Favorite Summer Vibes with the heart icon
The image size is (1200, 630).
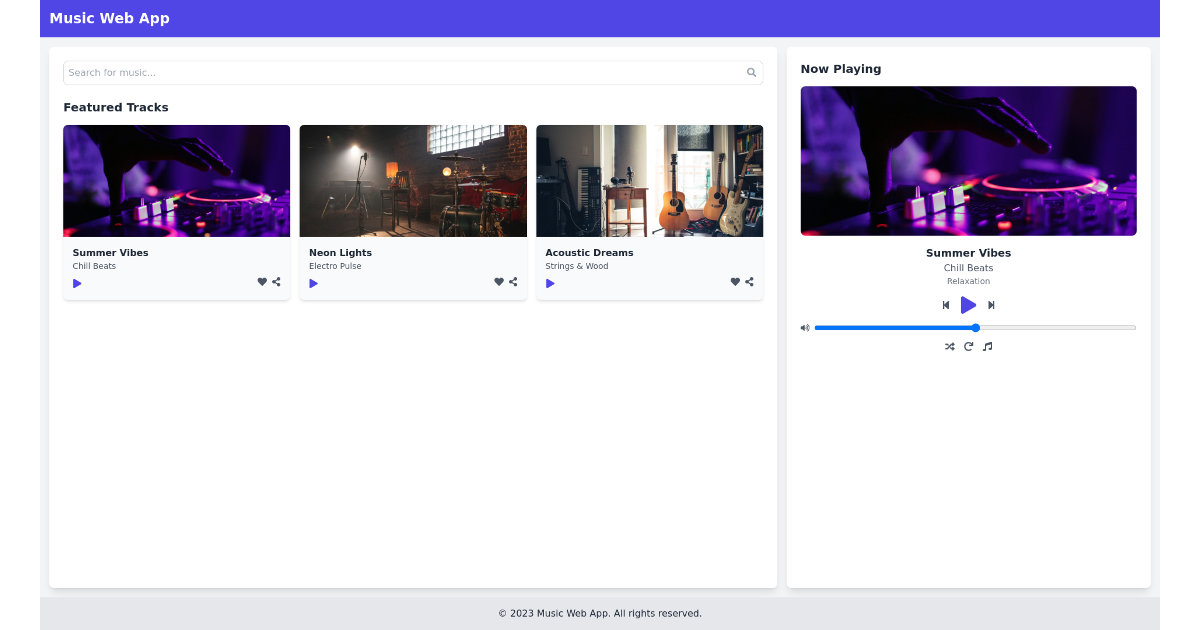point(262,282)
